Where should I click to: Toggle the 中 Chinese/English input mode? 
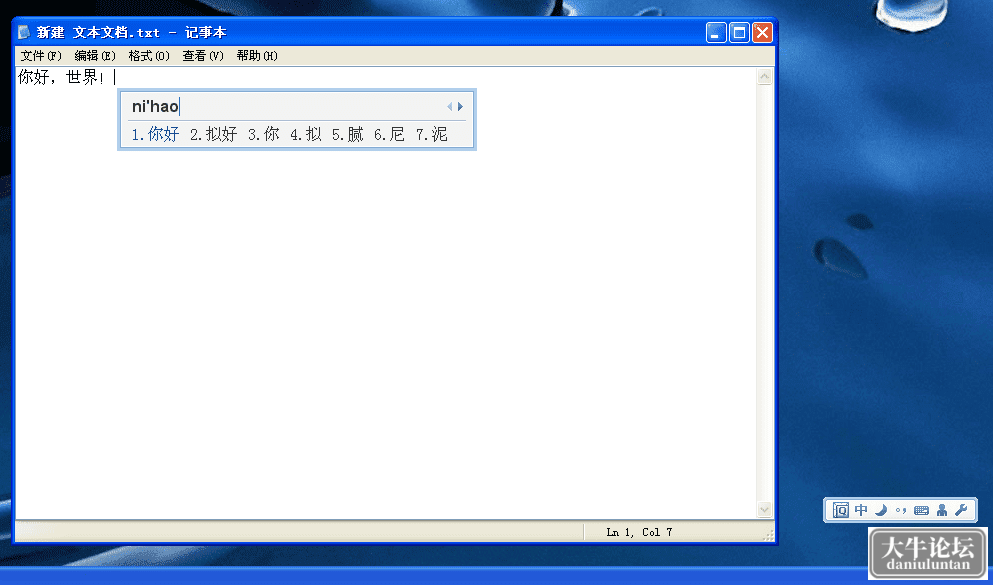[x=861, y=510]
